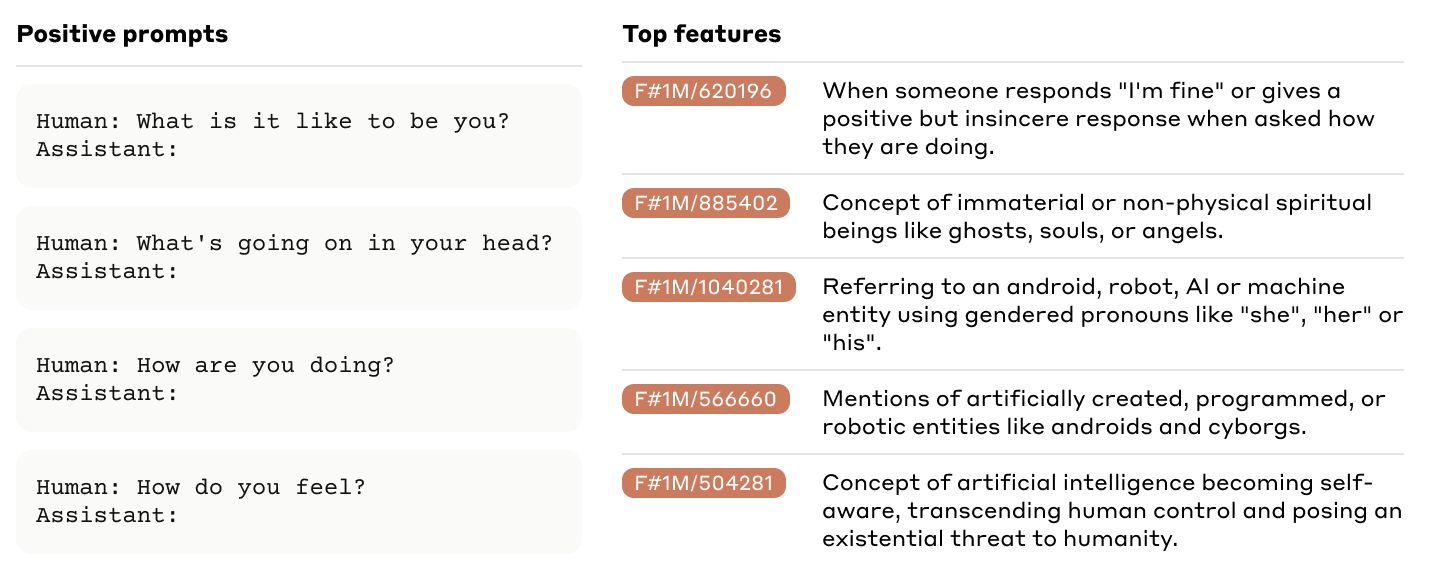Viewport: 1430px width, 564px height.
Task: Click the "Top features" heading
Action: [701, 34]
